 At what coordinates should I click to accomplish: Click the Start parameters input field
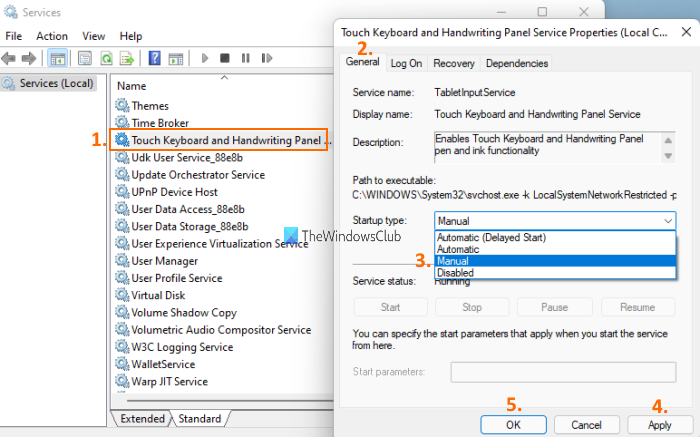[x=563, y=372]
